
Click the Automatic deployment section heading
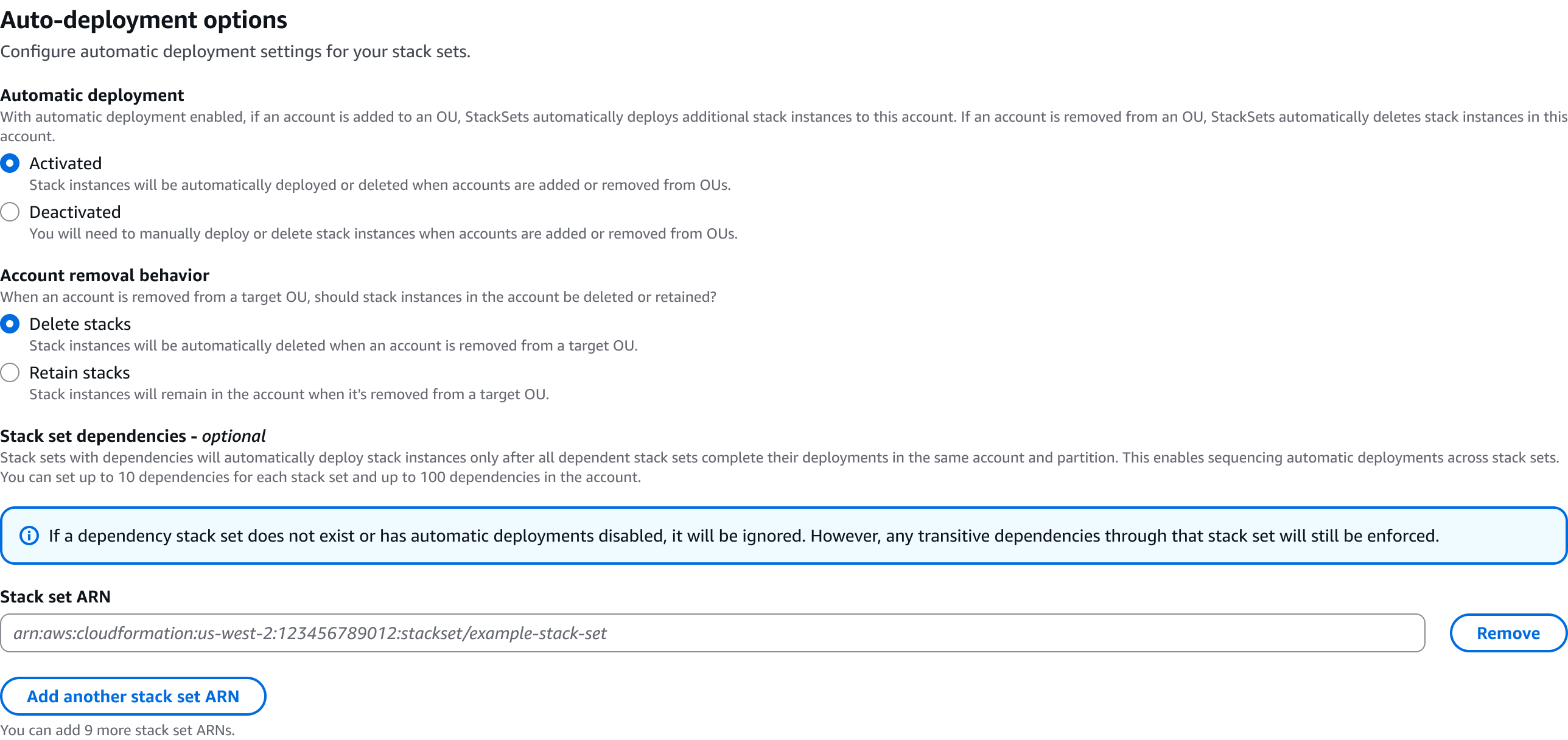pos(92,95)
